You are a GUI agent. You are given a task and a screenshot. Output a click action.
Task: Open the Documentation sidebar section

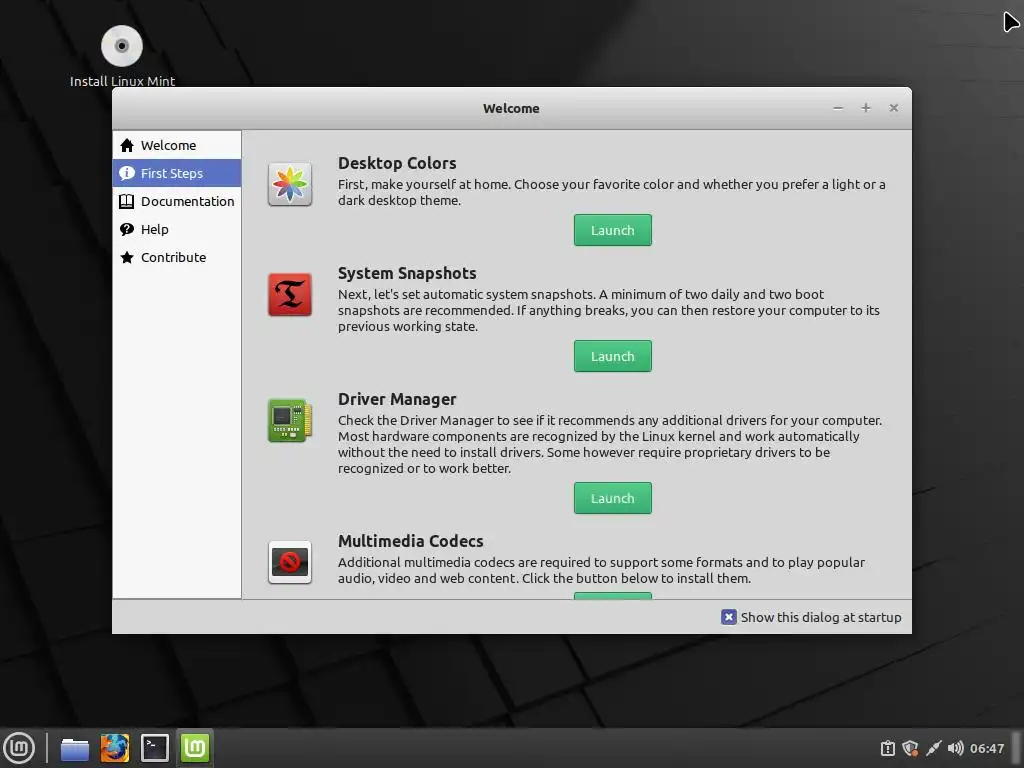pyautogui.click(x=177, y=201)
